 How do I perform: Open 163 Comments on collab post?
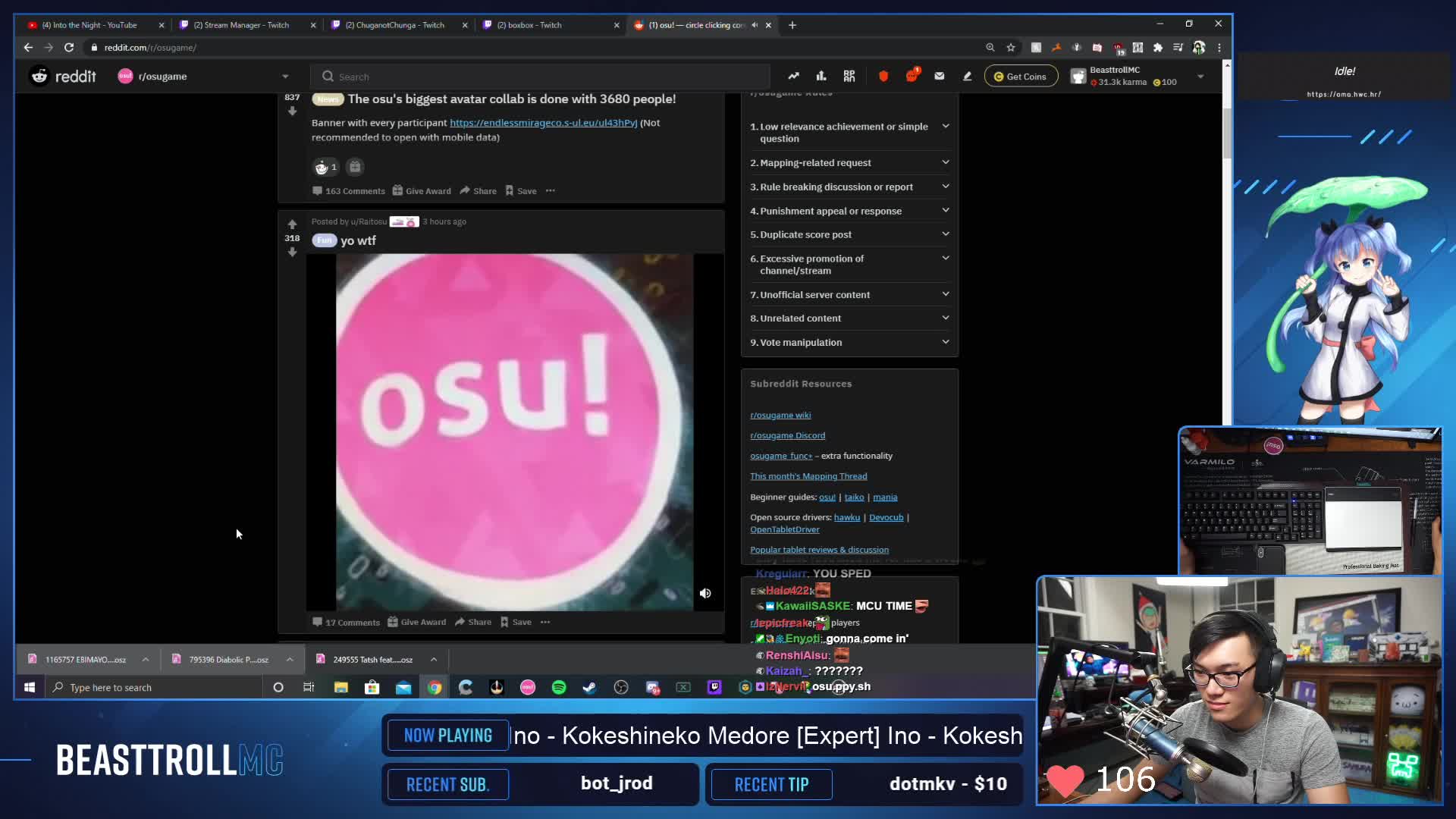pos(349,191)
